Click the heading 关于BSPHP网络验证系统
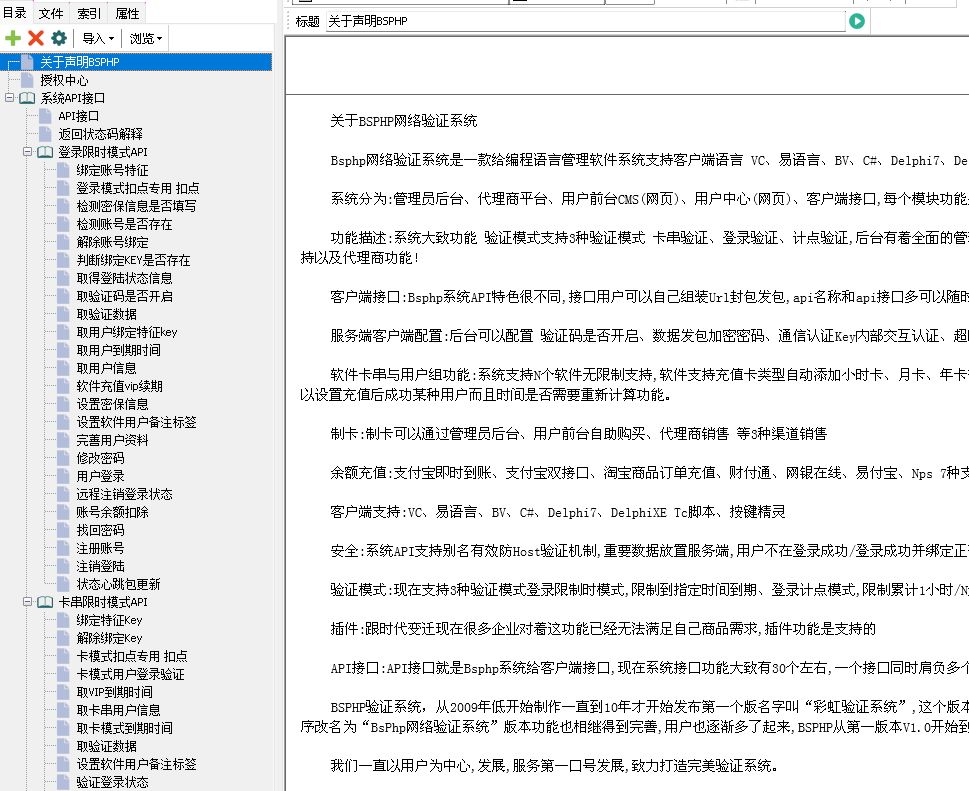 click(x=404, y=121)
